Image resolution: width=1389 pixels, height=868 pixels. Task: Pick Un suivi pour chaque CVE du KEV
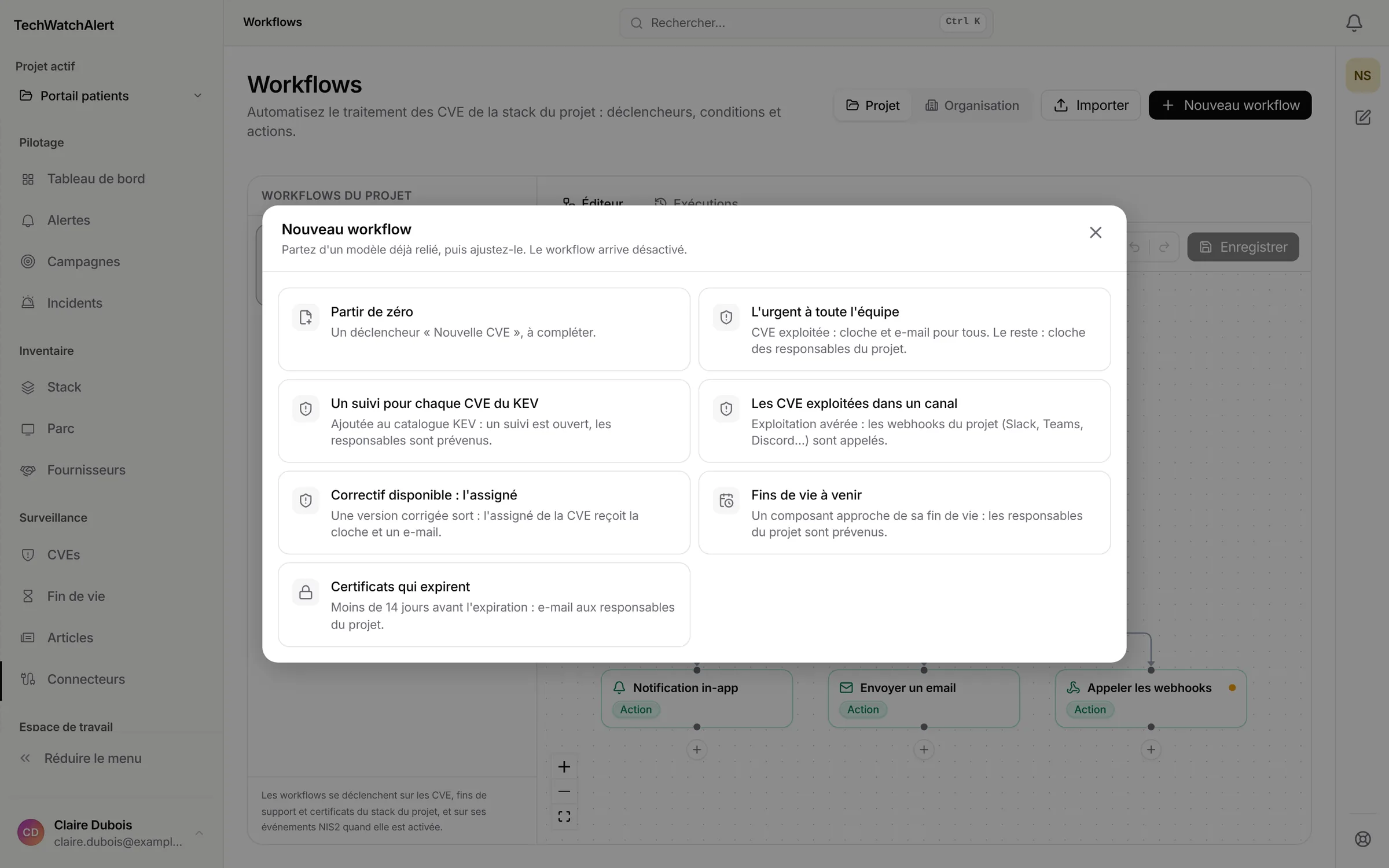pyautogui.click(x=484, y=421)
